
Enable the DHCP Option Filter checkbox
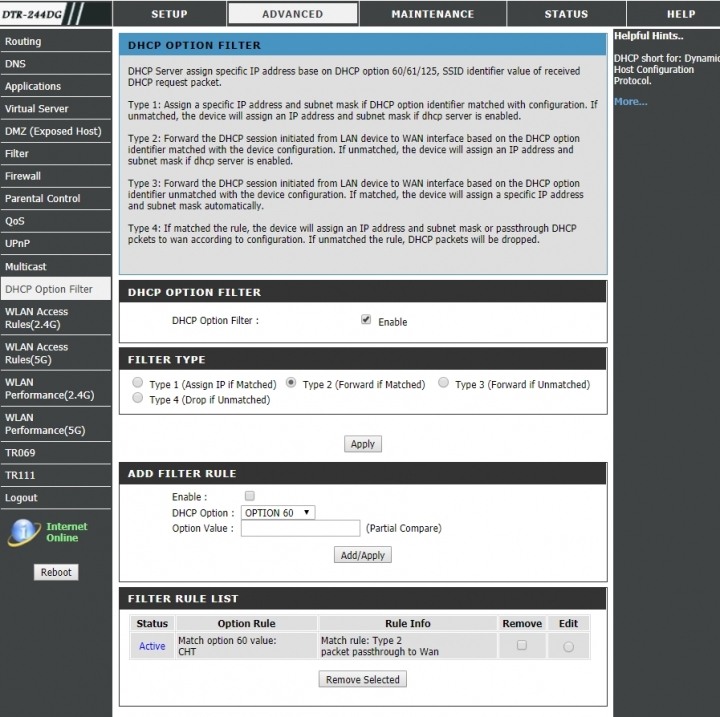pyautogui.click(x=366, y=319)
